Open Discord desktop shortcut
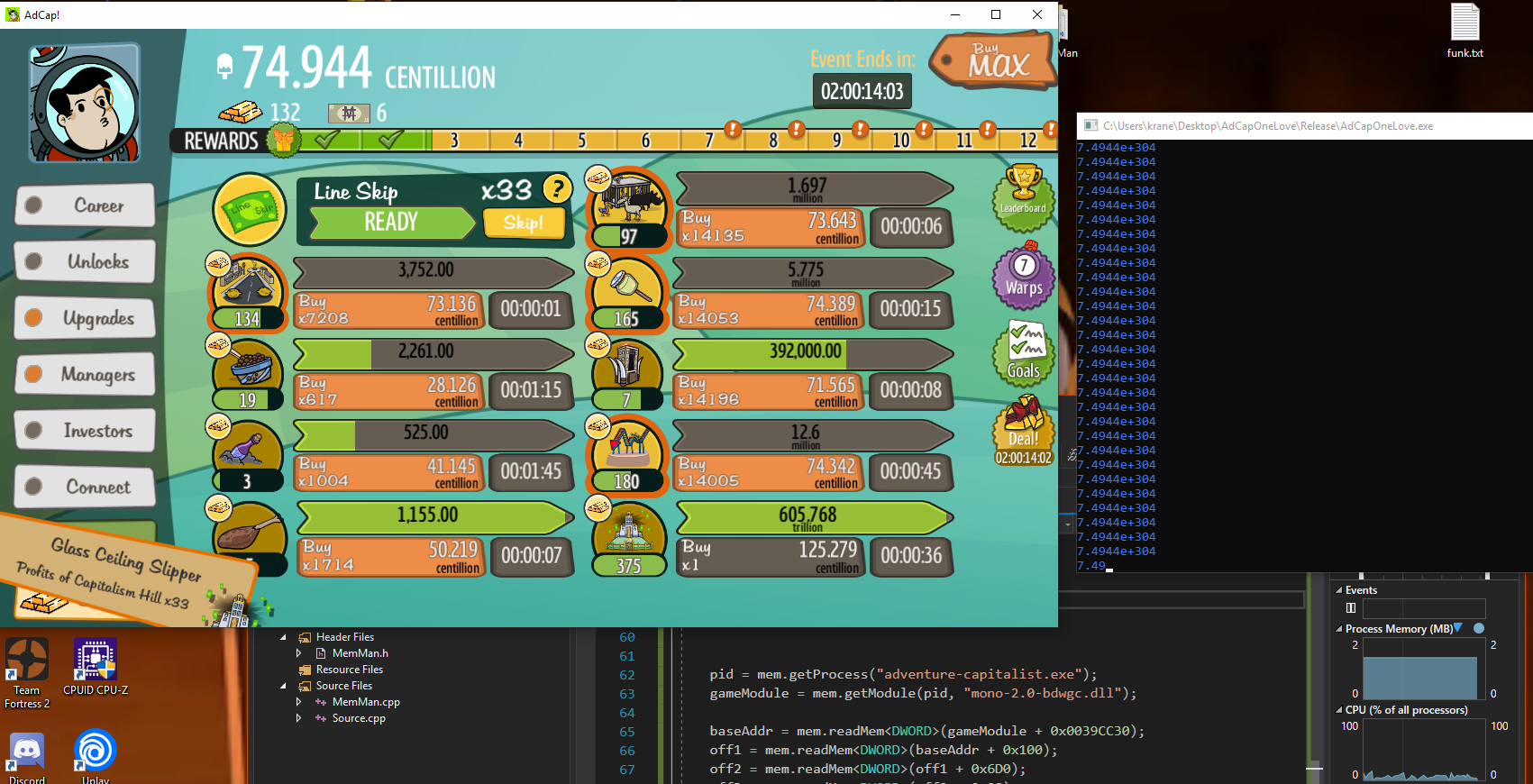 click(27, 757)
